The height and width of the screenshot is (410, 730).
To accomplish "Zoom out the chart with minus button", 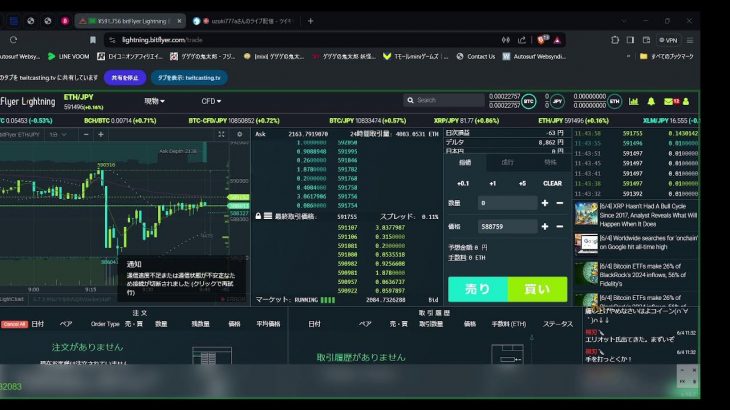I will pos(86,134).
